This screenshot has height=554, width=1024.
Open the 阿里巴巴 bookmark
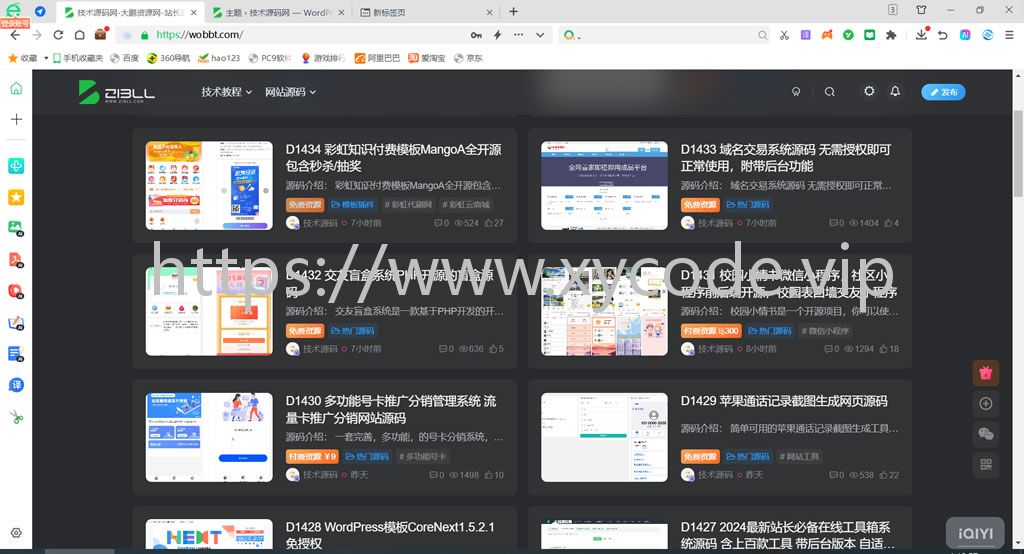point(376,58)
